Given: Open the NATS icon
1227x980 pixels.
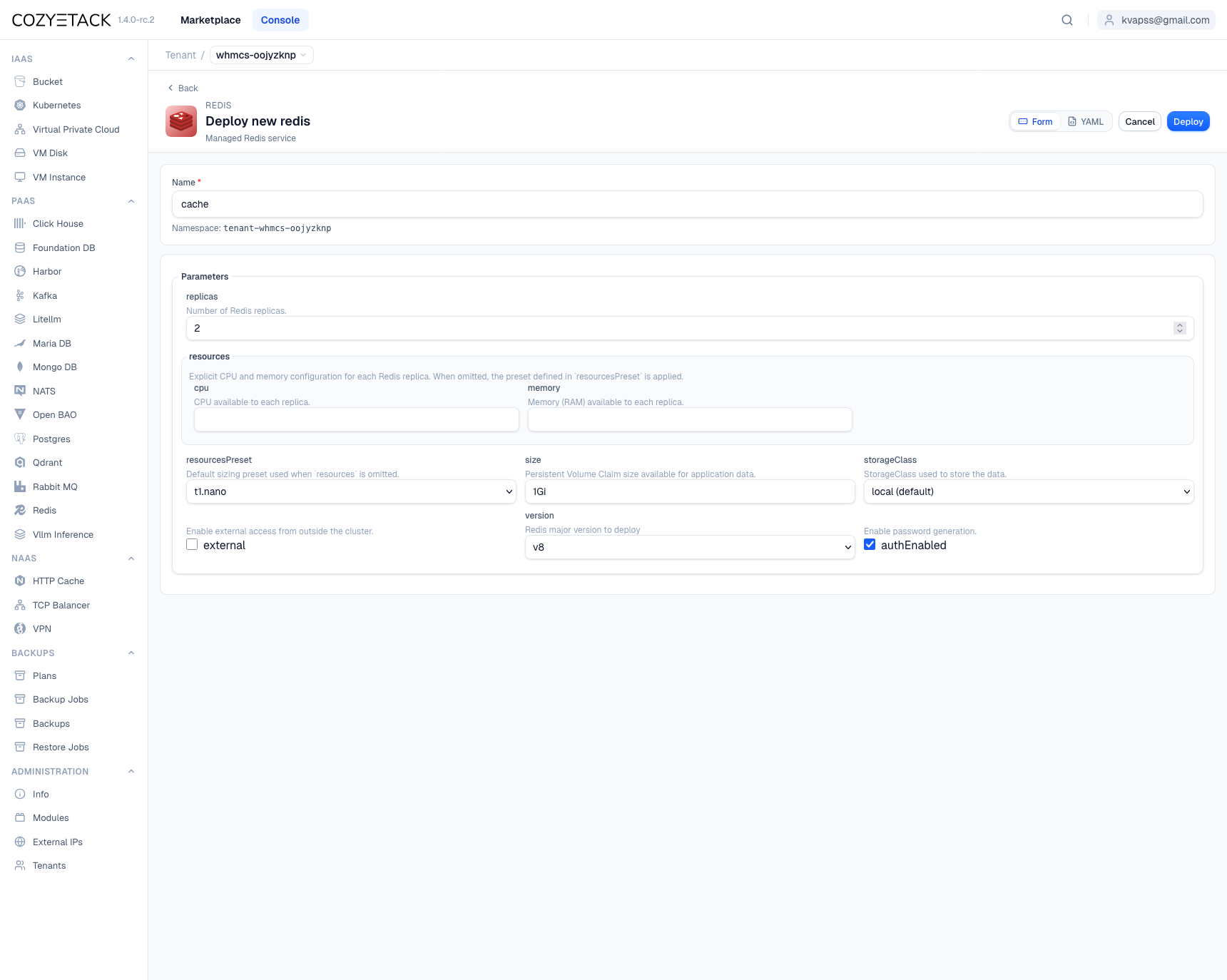Looking at the screenshot, I should click(20, 391).
